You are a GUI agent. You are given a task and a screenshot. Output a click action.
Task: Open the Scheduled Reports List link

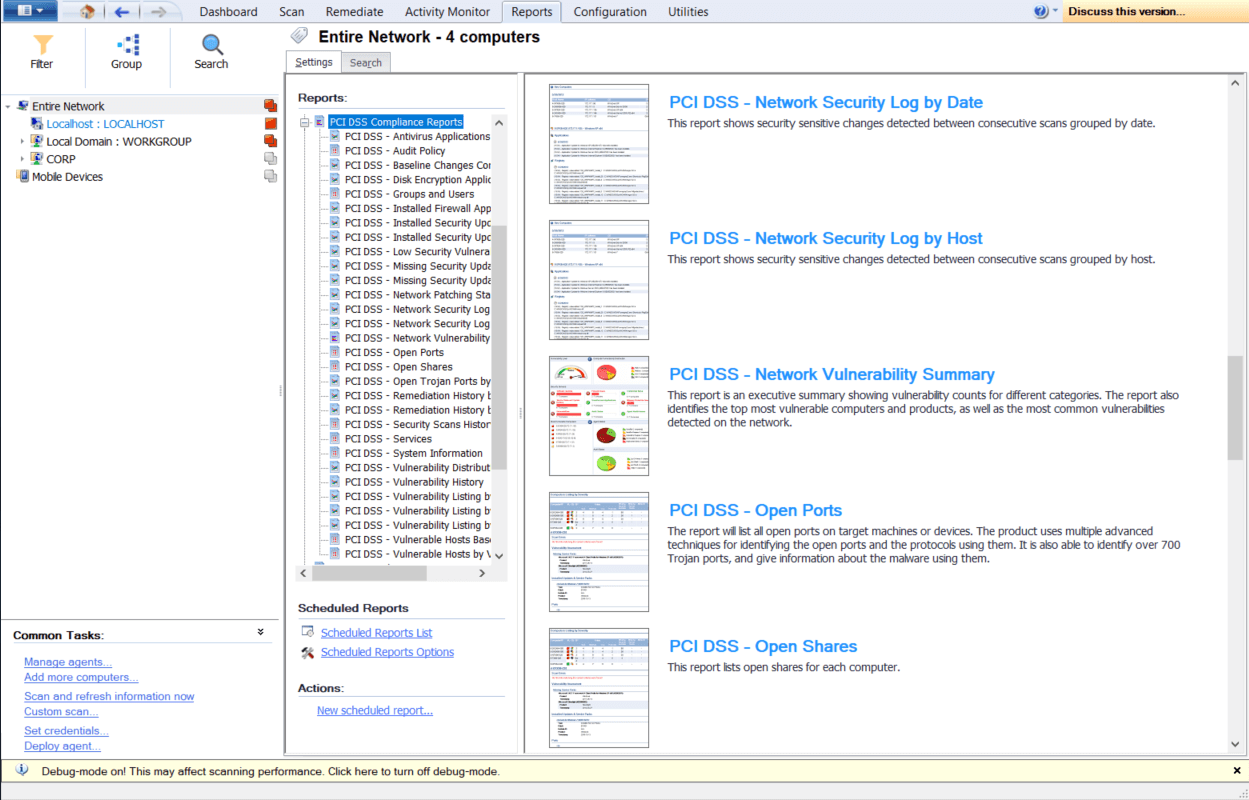[x=376, y=633]
